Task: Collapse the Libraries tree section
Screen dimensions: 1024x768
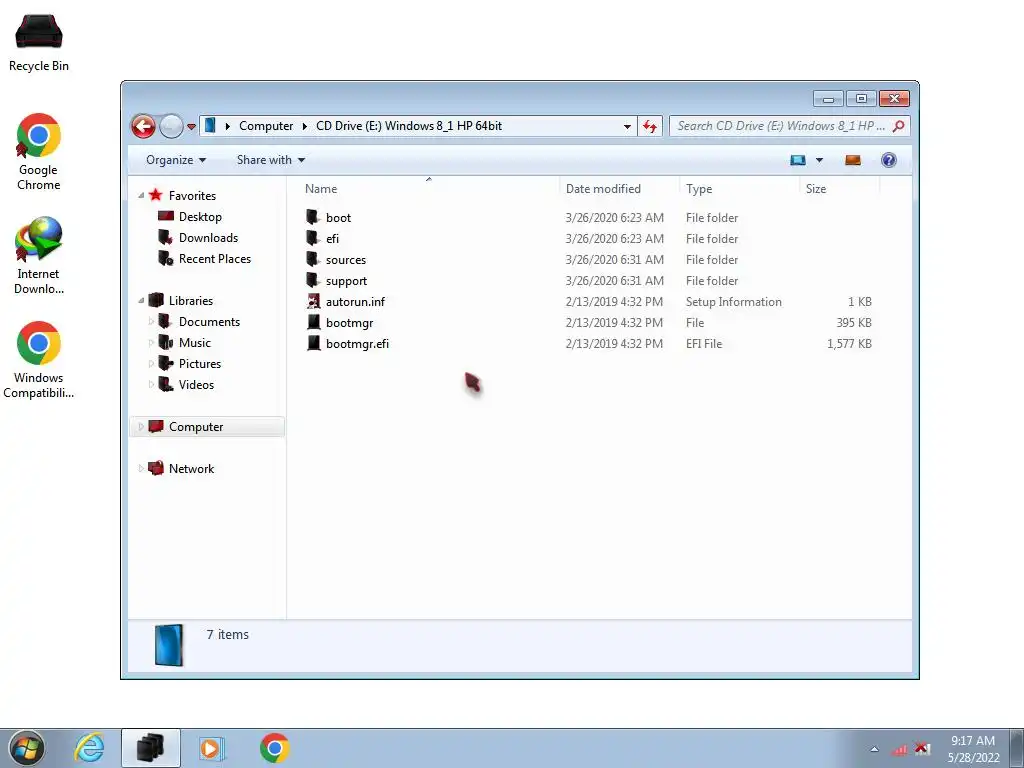Action: coord(141,300)
